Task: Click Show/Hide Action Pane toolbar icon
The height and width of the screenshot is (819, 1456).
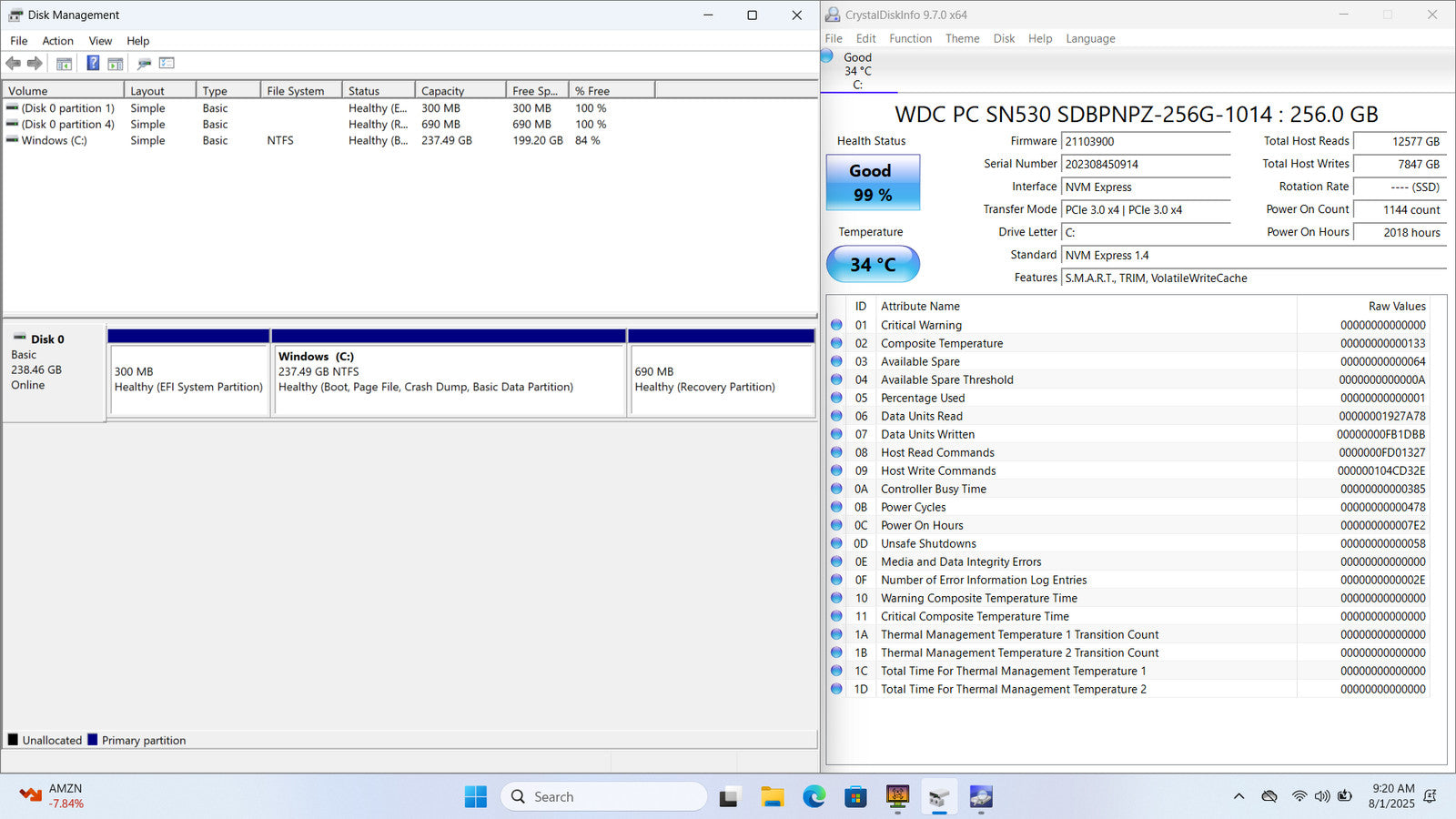Action: click(x=116, y=64)
